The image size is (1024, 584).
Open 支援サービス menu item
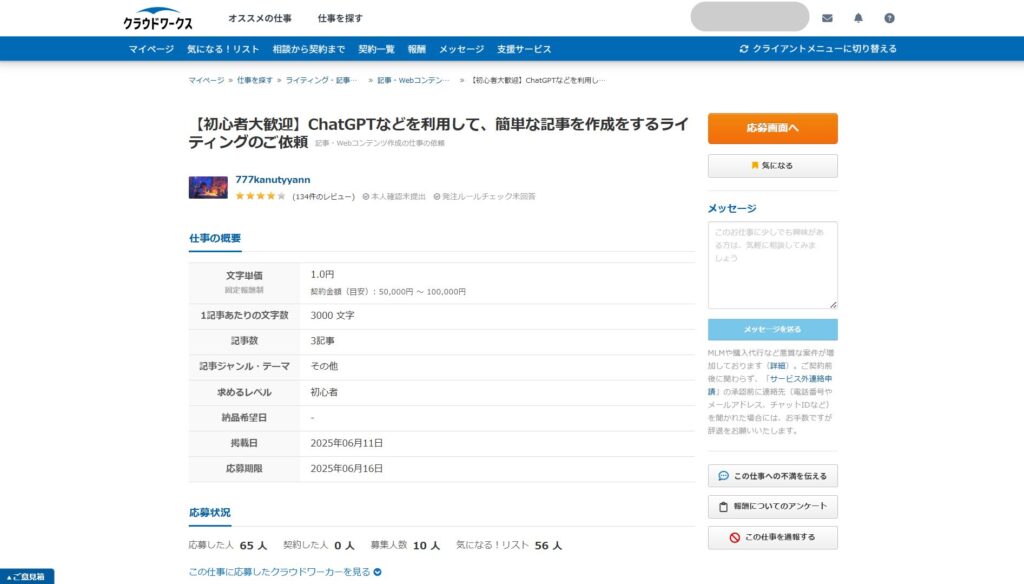click(x=524, y=49)
